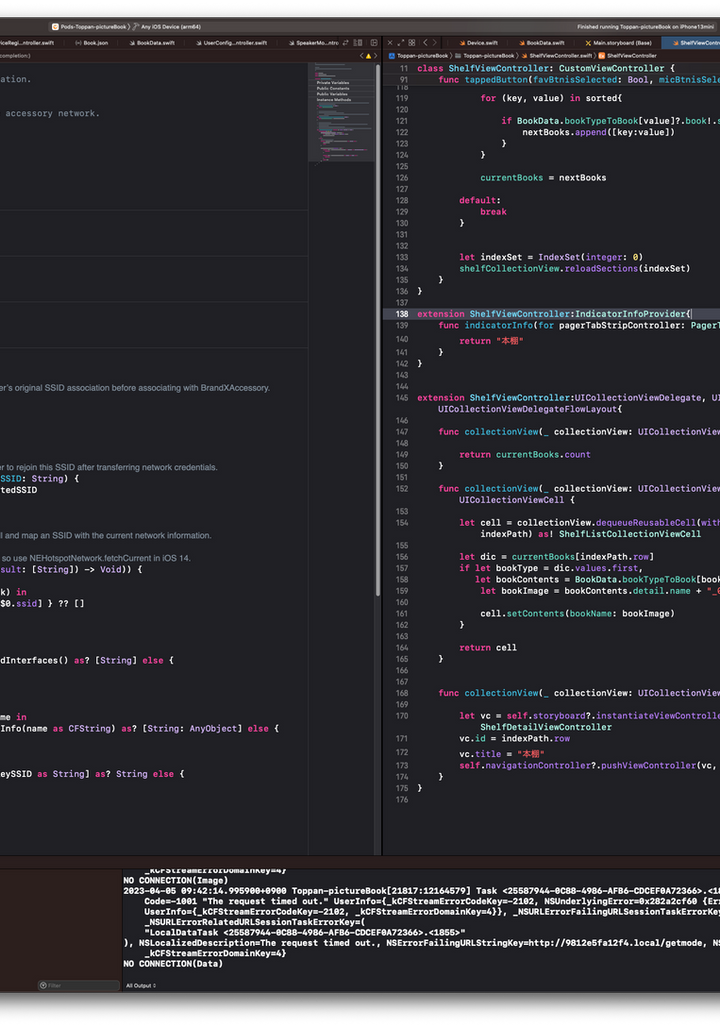
Task: Toggle the editor options layout icon in left editor
Action: coord(358,43)
